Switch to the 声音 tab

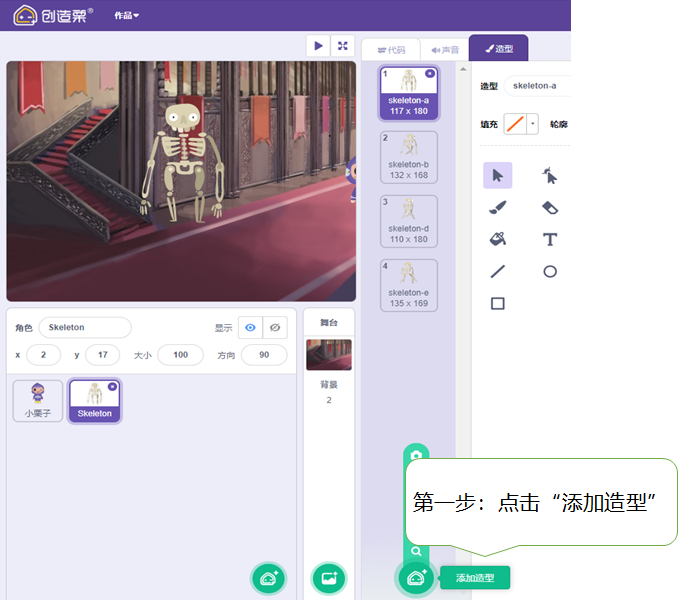445,50
